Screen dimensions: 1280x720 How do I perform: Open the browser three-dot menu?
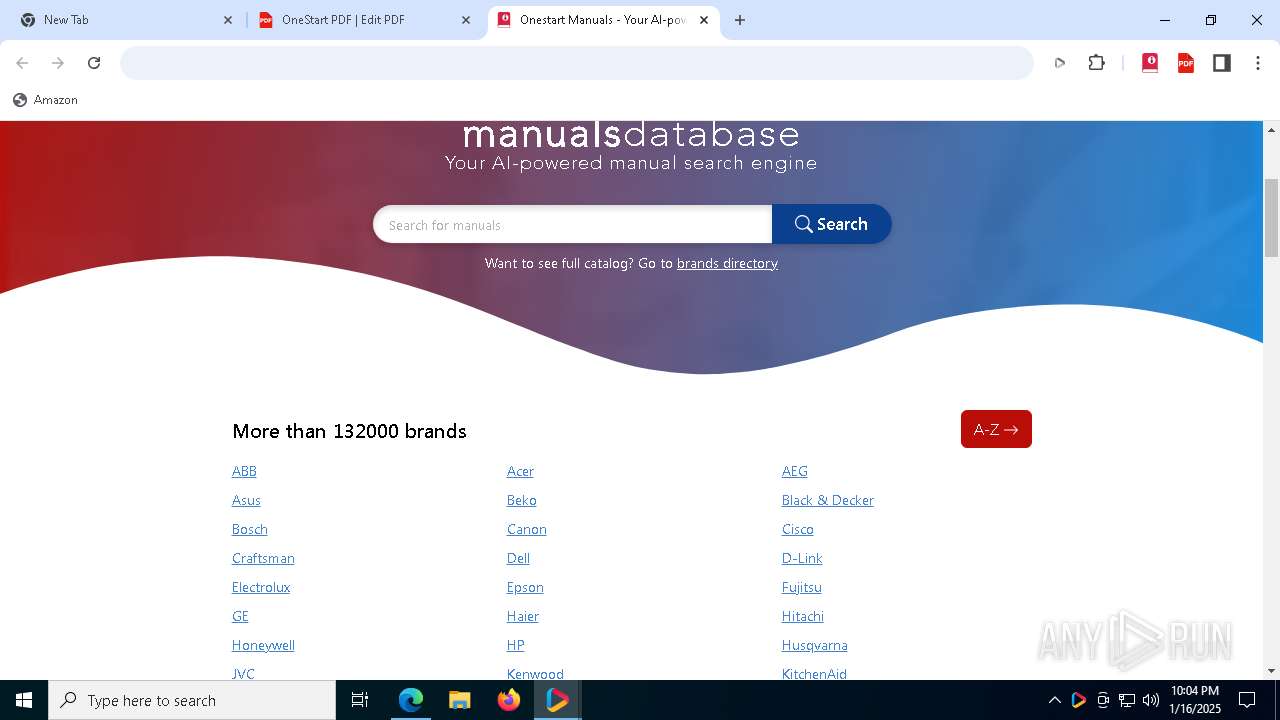(x=1258, y=63)
